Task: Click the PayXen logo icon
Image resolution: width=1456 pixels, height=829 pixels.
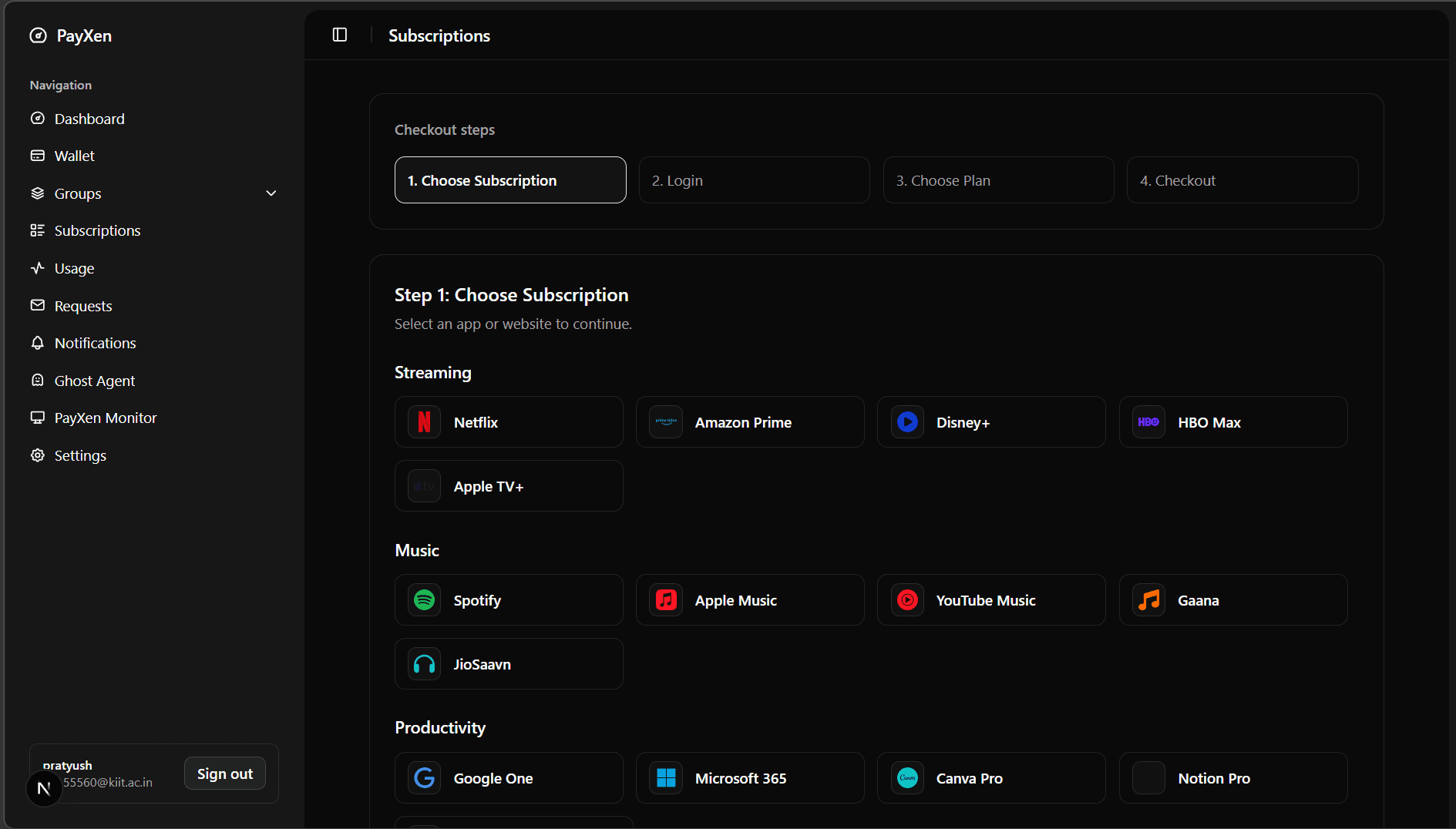Action: (38, 35)
